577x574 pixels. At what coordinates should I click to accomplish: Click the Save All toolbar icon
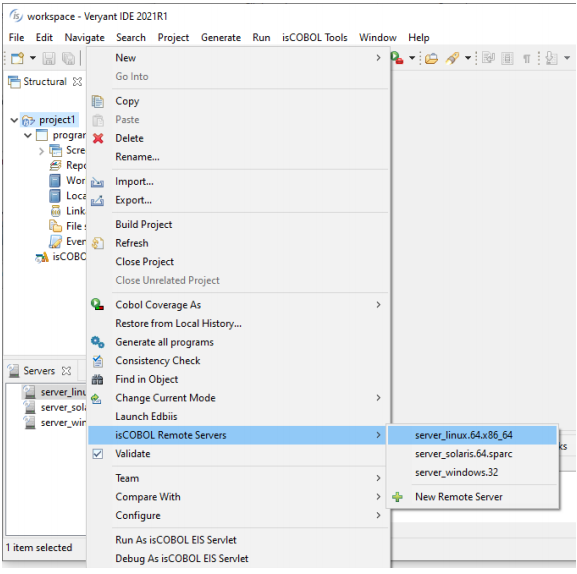coord(68,58)
